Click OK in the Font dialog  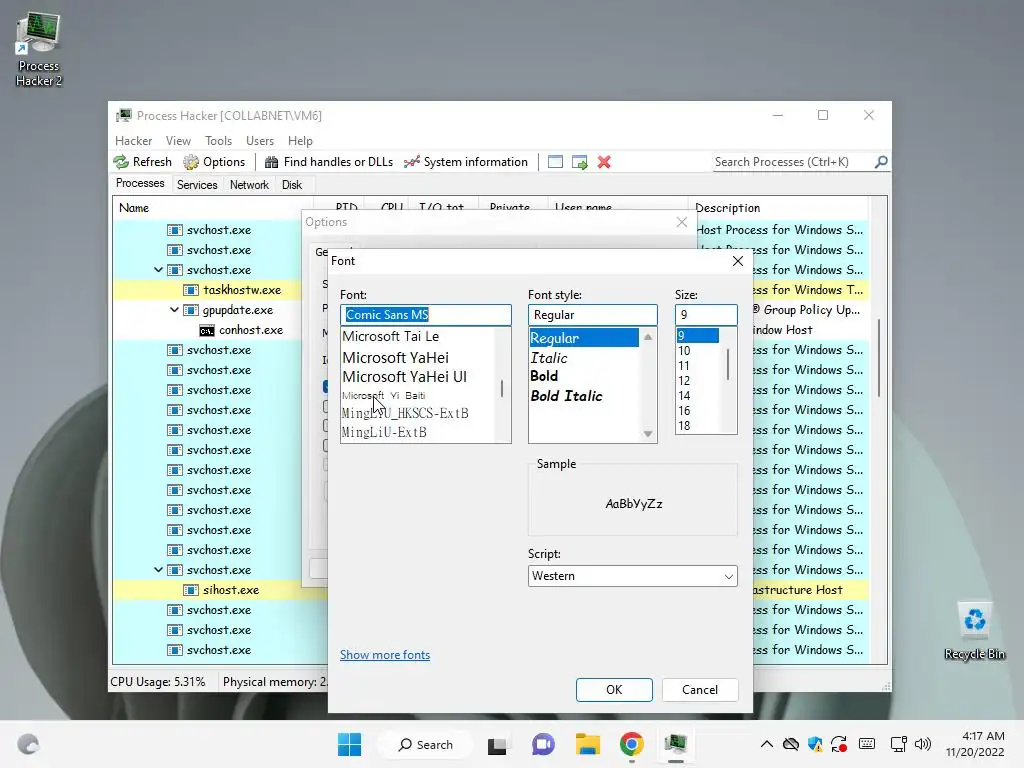click(x=614, y=690)
